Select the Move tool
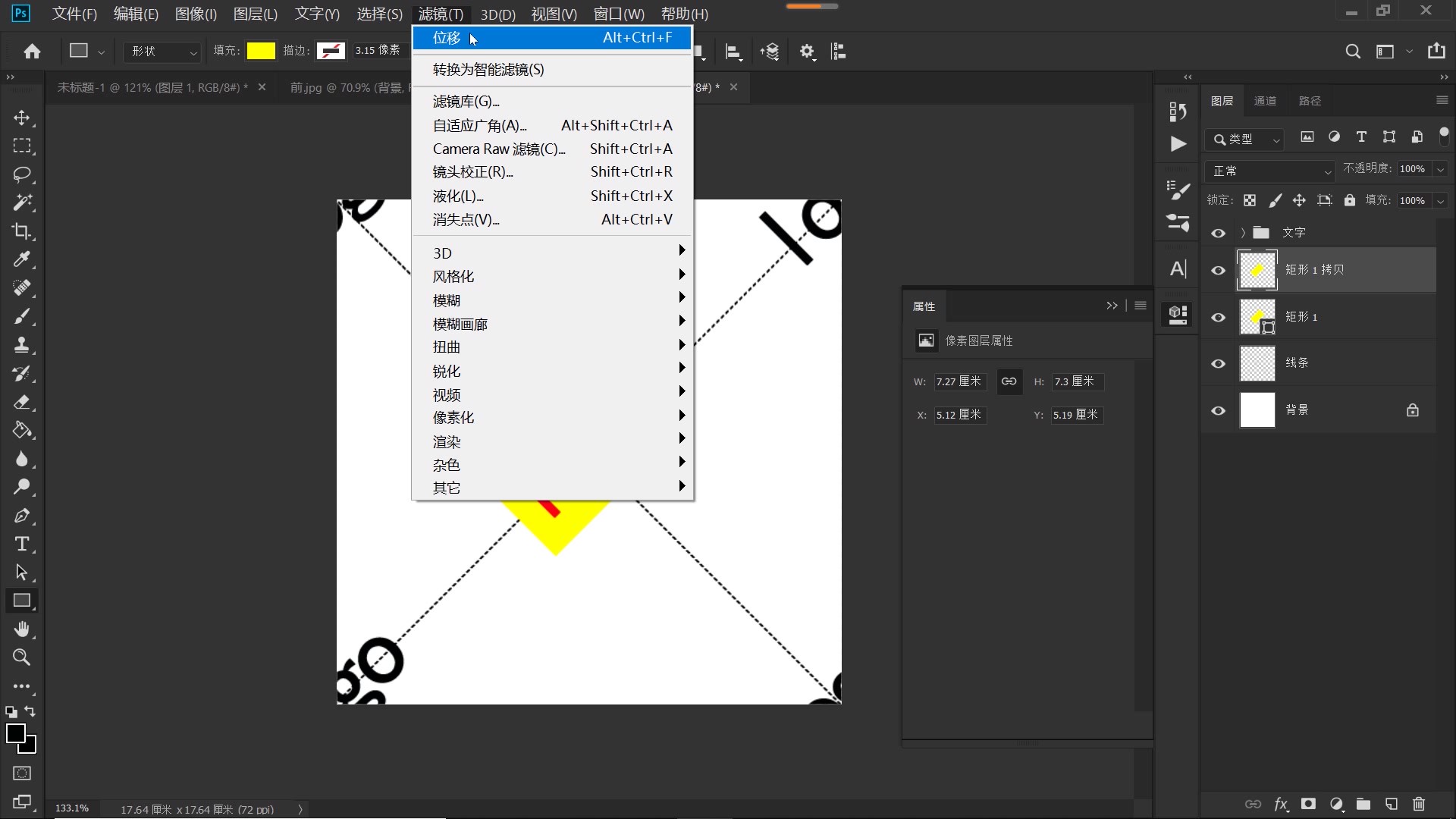Viewport: 1456px width, 819px height. coord(23,118)
